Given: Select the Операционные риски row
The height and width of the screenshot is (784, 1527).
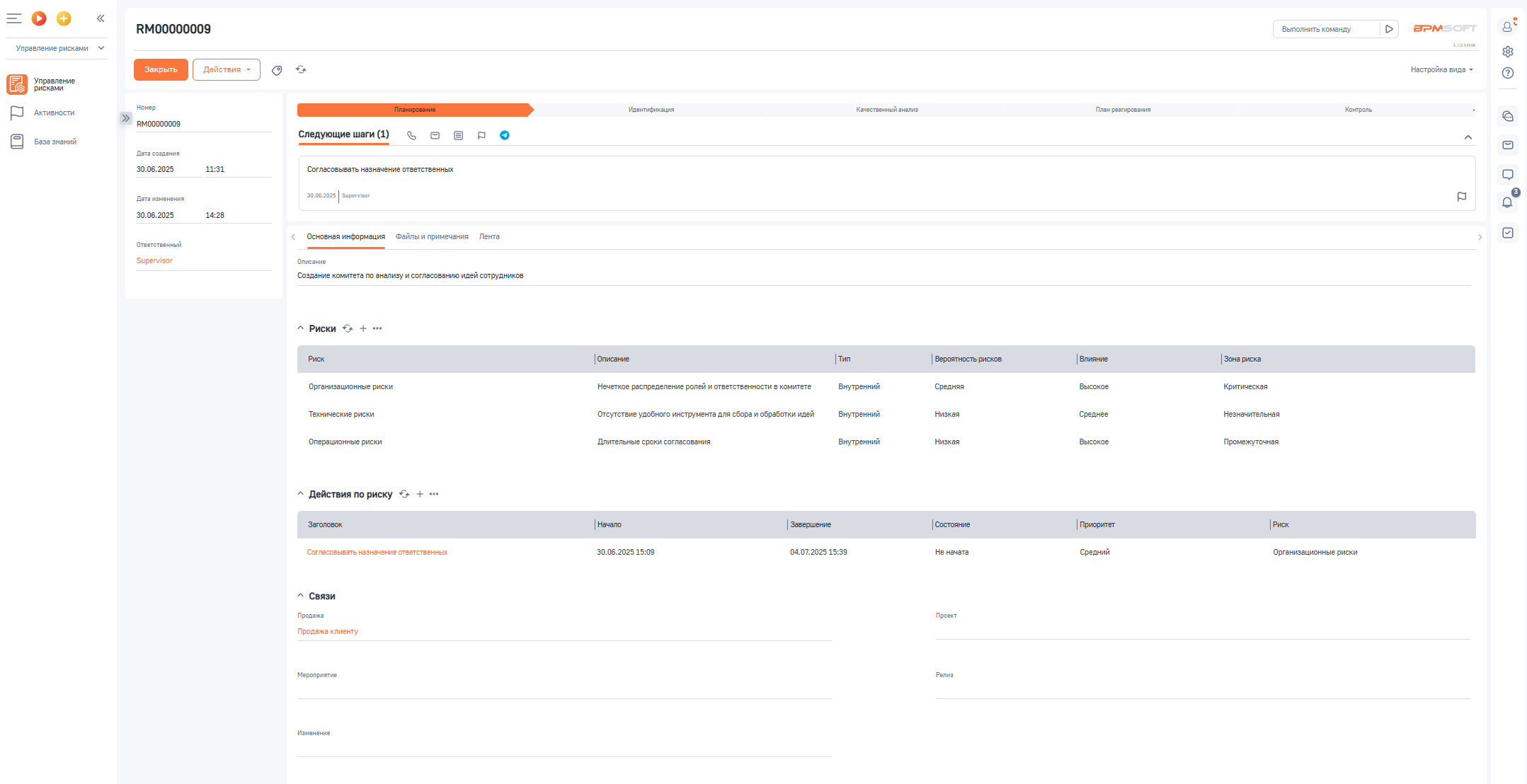Looking at the screenshot, I should click(886, 442).
